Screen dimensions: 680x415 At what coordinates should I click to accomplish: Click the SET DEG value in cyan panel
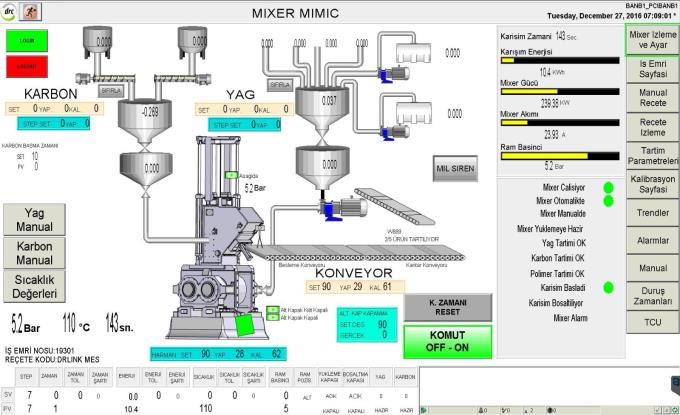(x=382, y=324)
